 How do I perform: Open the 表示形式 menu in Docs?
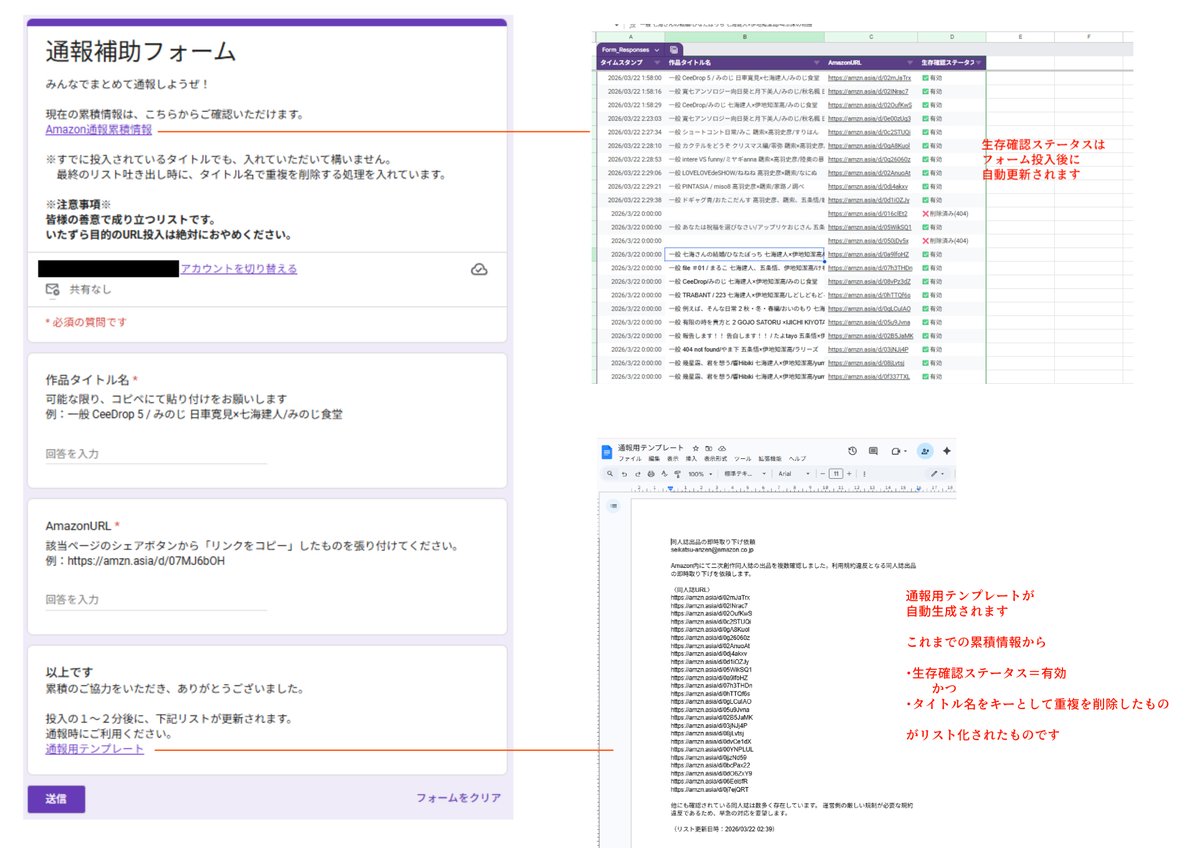(x=715, y=459)
